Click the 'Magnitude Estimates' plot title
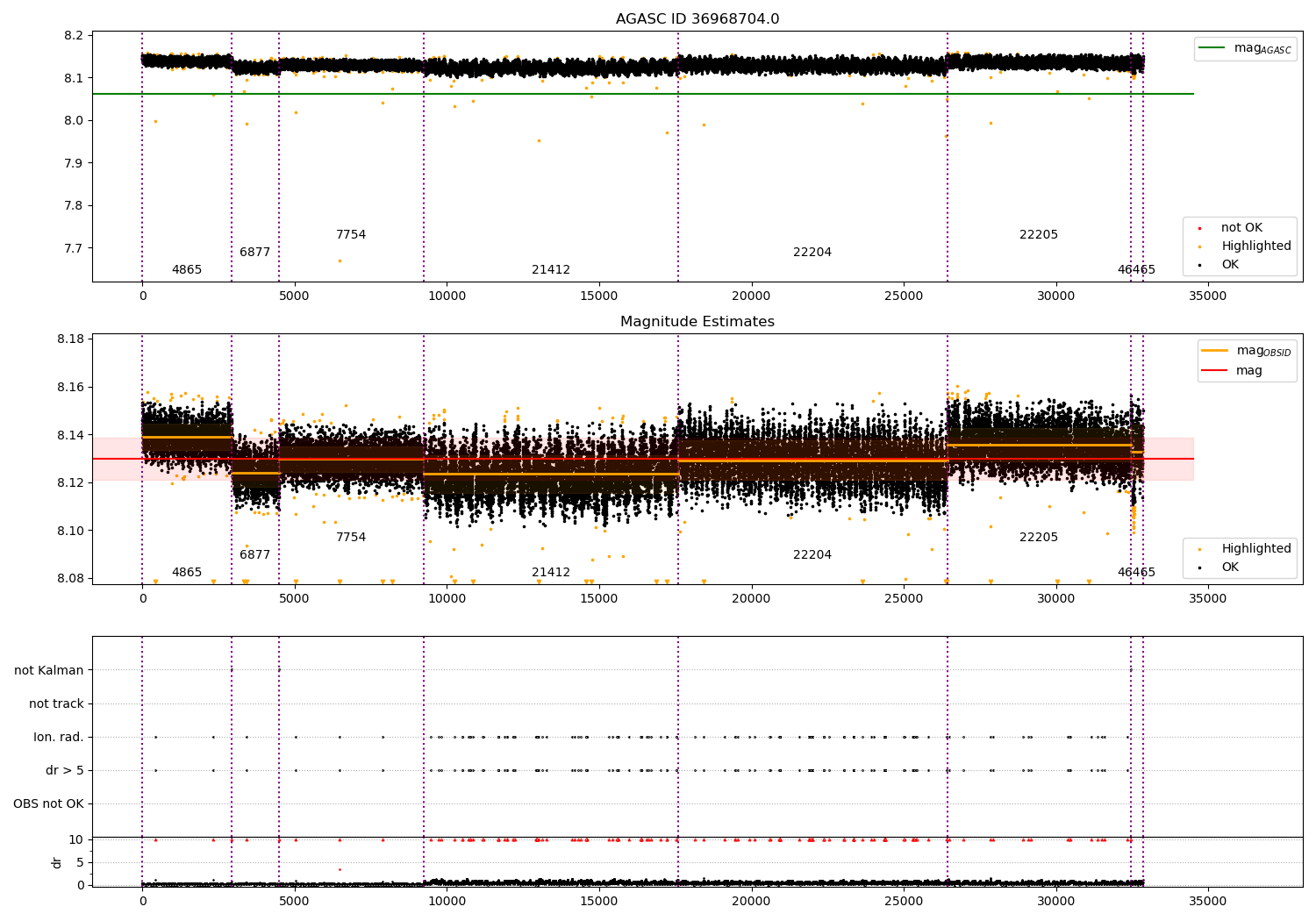The height and width of the screenshot is (921, 1316). click(697, 322)
